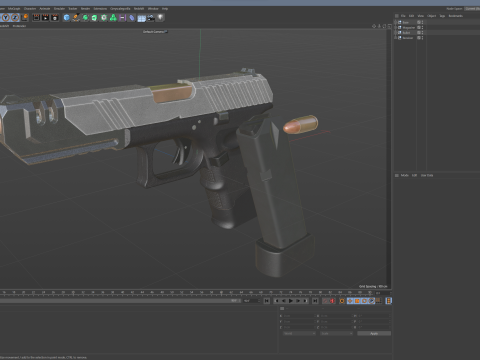Toggle visibility dots for the Magazine object

[422, 28]
